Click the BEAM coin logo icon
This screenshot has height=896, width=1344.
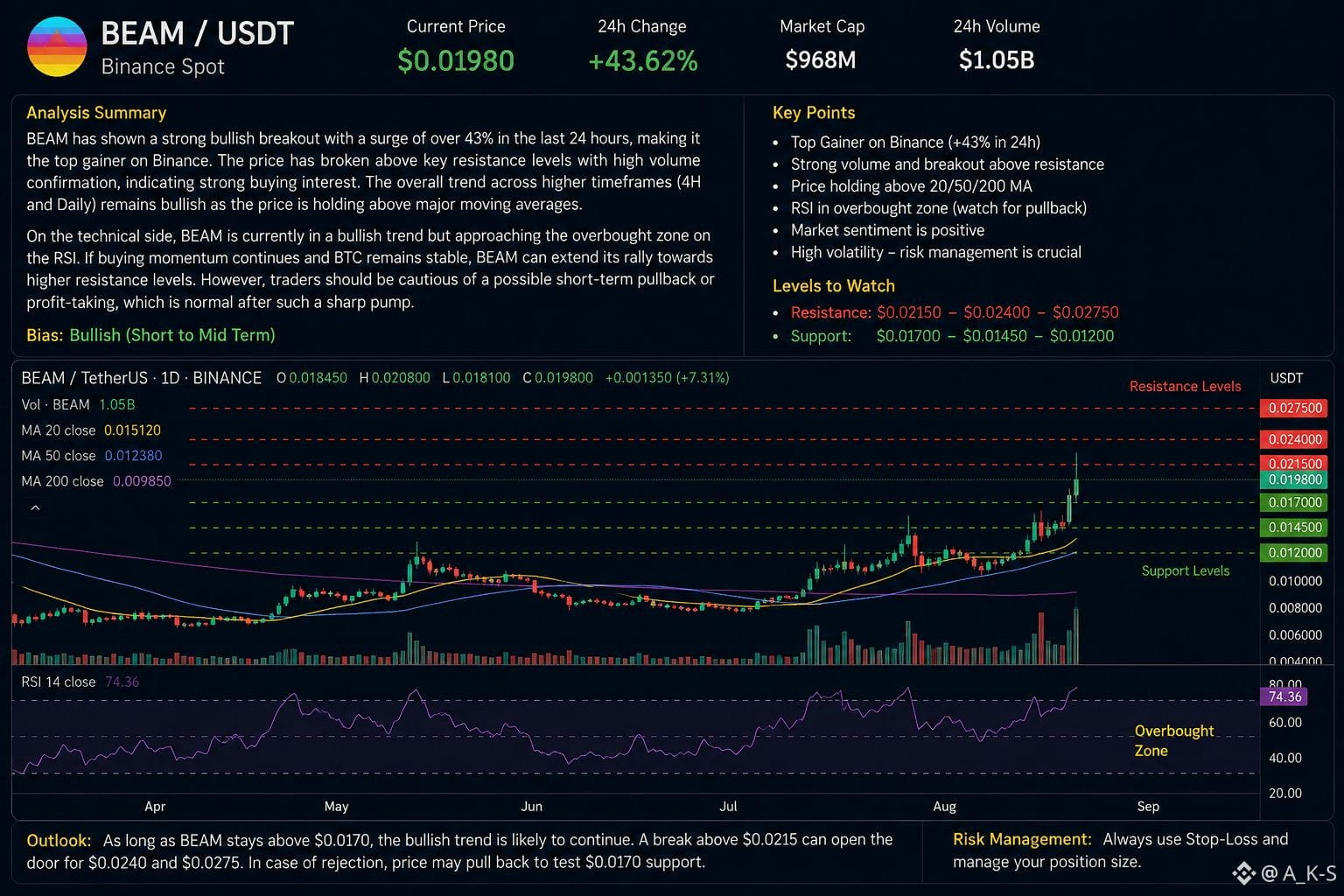point(57,46)
